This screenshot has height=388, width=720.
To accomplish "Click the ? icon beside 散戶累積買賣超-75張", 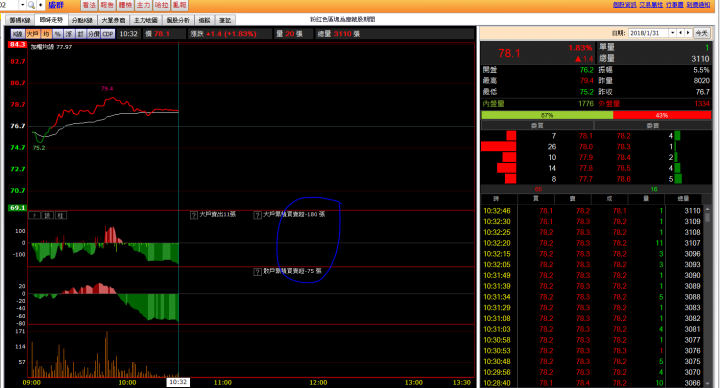I will [x=258, y=272].
